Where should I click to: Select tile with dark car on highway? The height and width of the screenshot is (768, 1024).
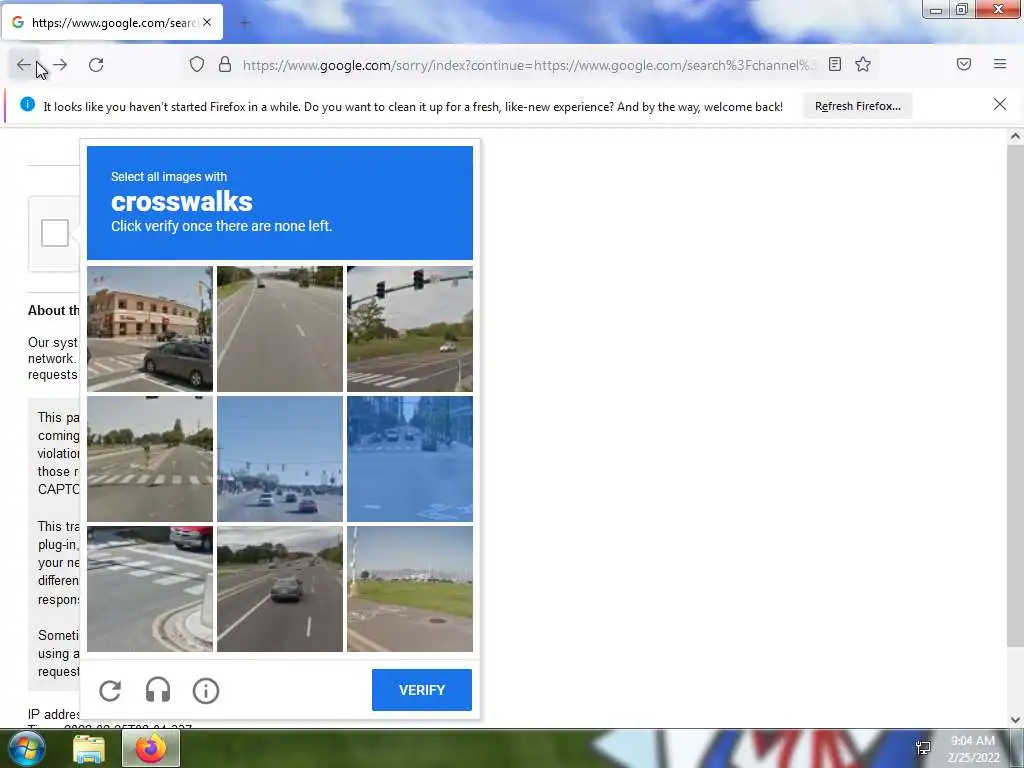[x=280, y=589]
